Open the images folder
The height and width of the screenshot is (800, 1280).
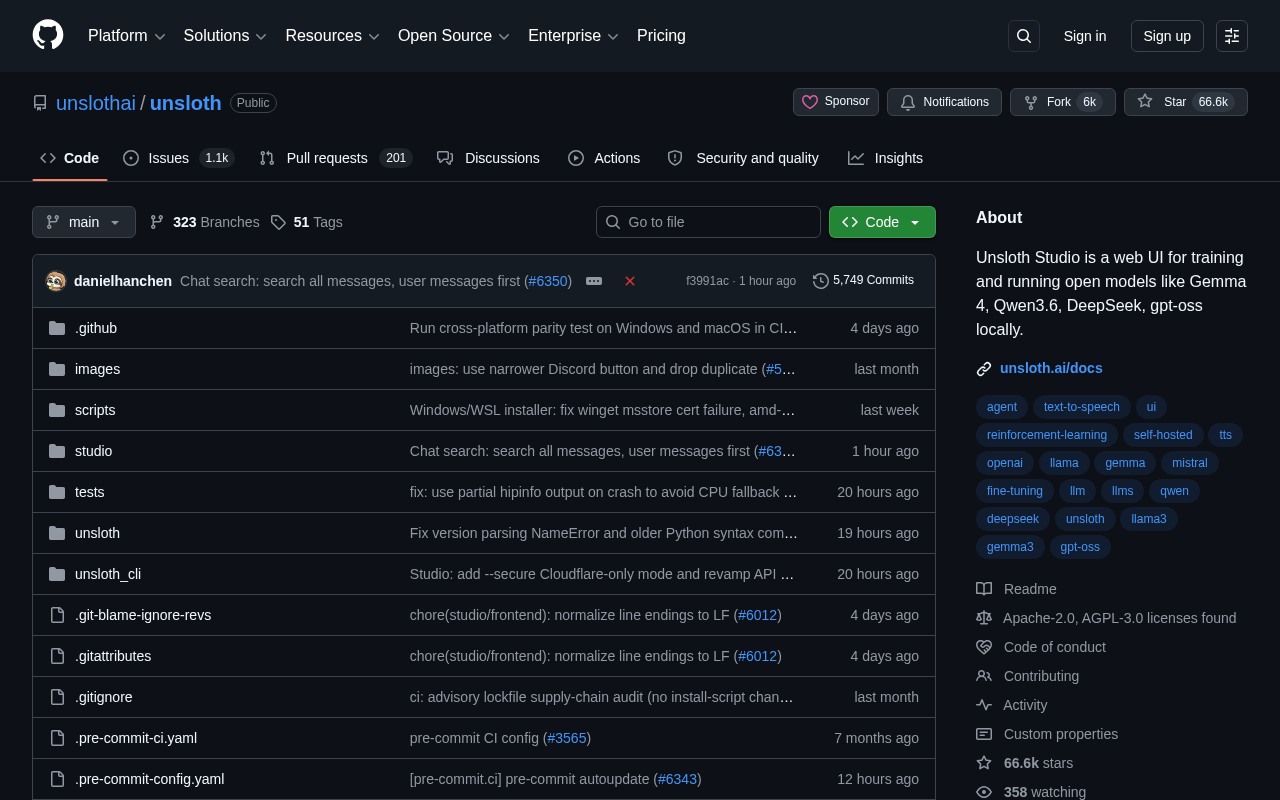(x=97, y=369)
